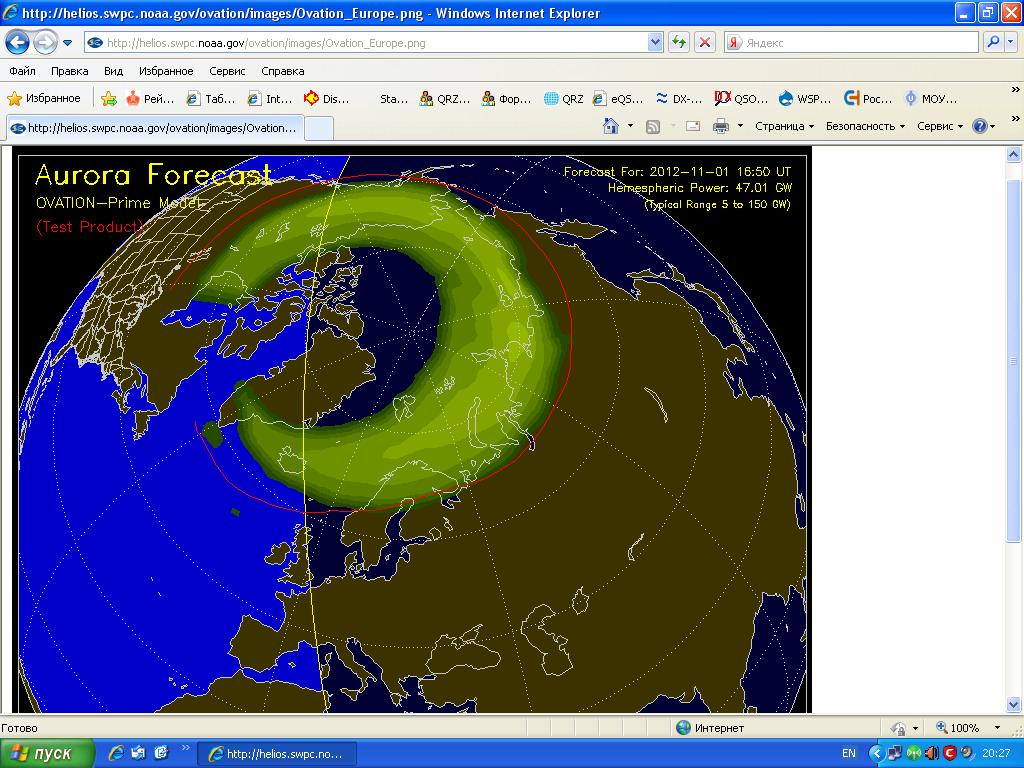Open the Избранное menu in menu bar
Image resolution: width=1024 pixels, height=768 pixels.
166,71
